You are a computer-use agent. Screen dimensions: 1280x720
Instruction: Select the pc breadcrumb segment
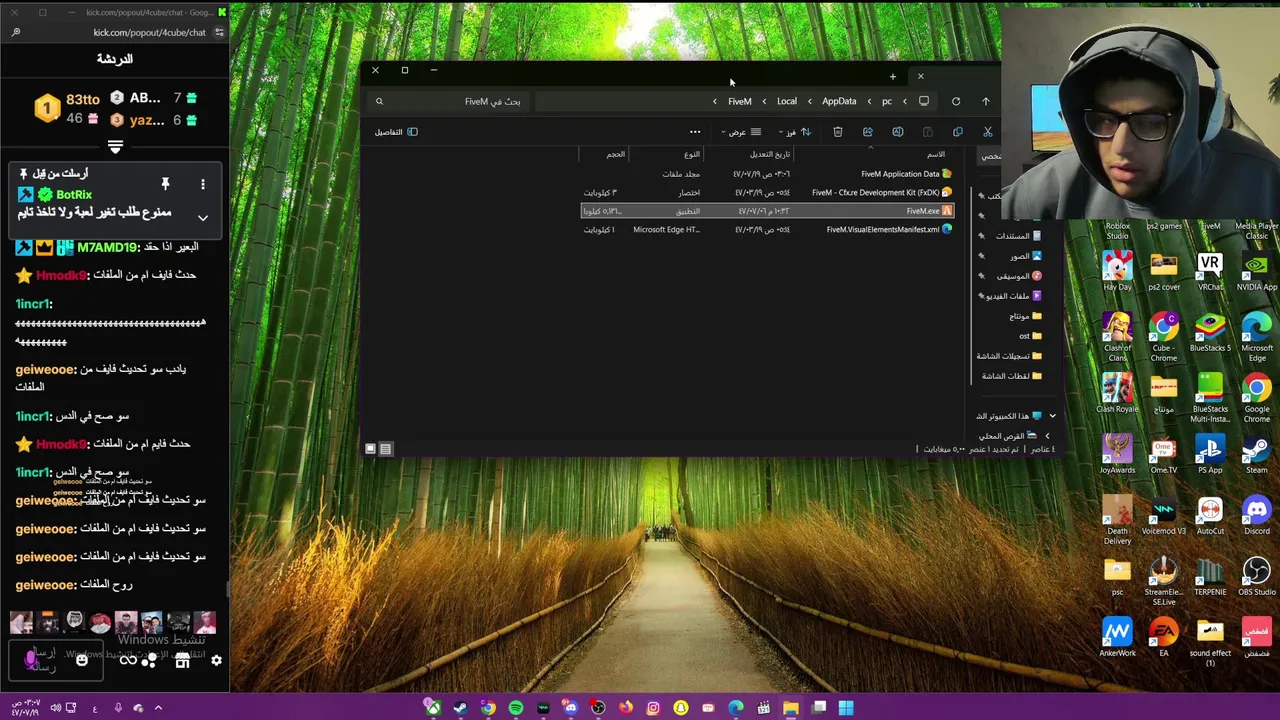[x=886, y=101]
